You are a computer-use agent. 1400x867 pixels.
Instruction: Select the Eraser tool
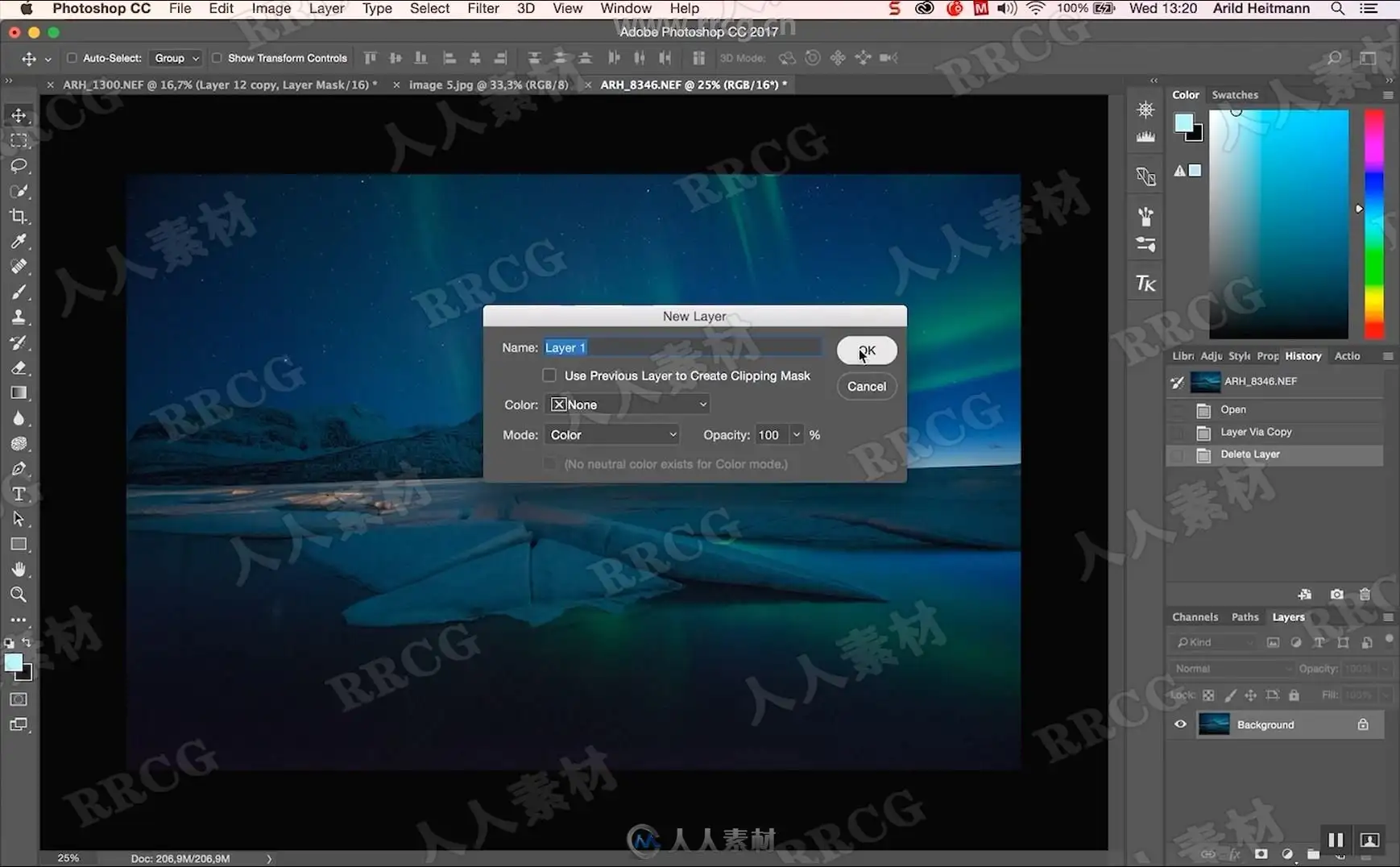pyautogui.click(x=19, y=367)
